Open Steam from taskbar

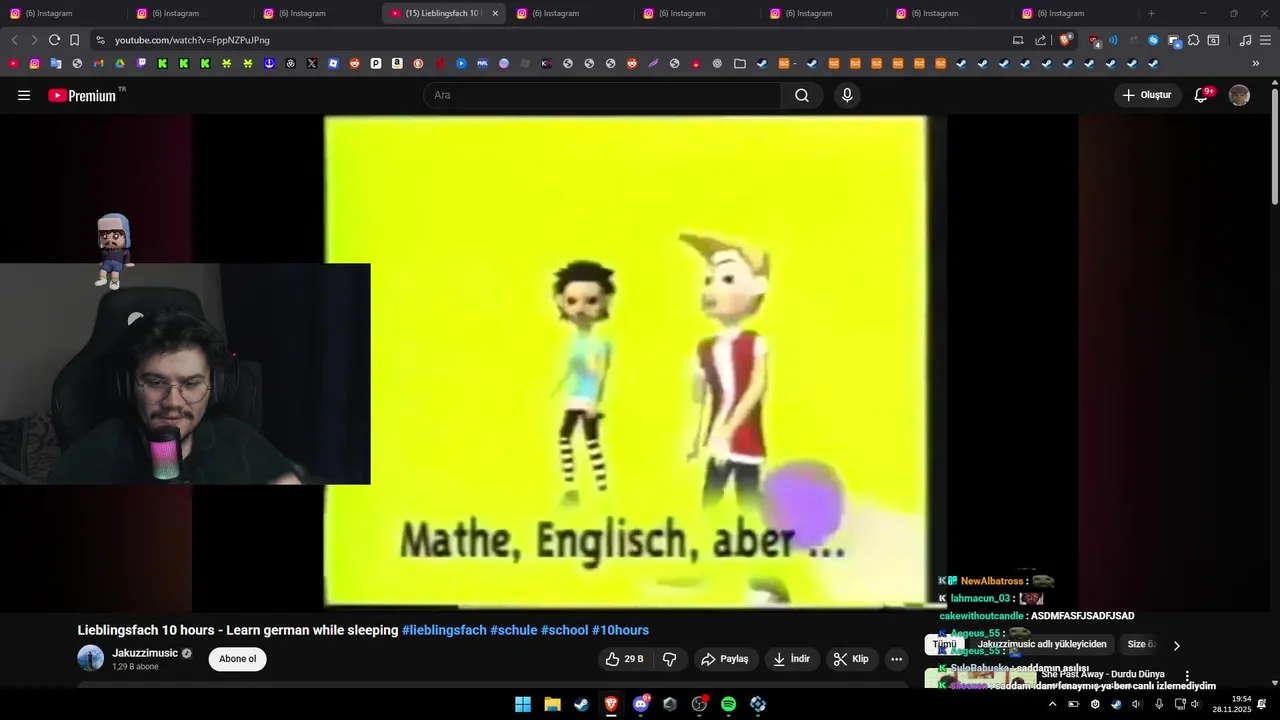581,704
